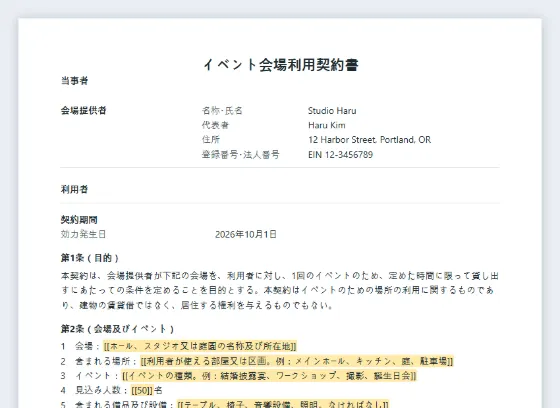Click the 利用者 section heading
The width and height of the screenshot is (560, 408).
tap(74, 189)
